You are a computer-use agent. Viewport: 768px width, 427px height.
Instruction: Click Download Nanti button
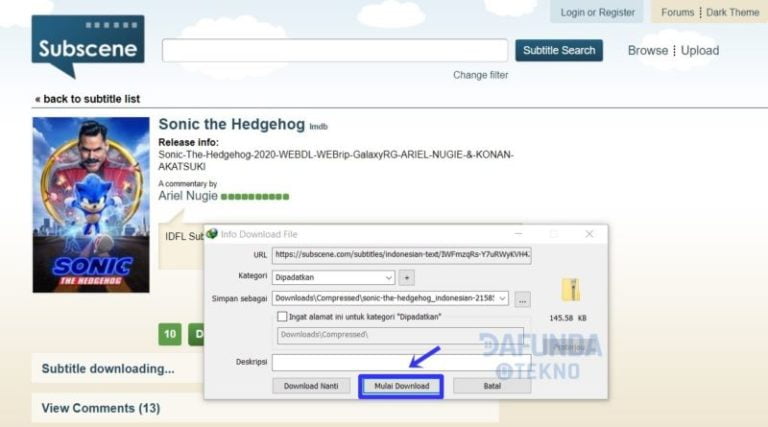(x=311, y=386)
